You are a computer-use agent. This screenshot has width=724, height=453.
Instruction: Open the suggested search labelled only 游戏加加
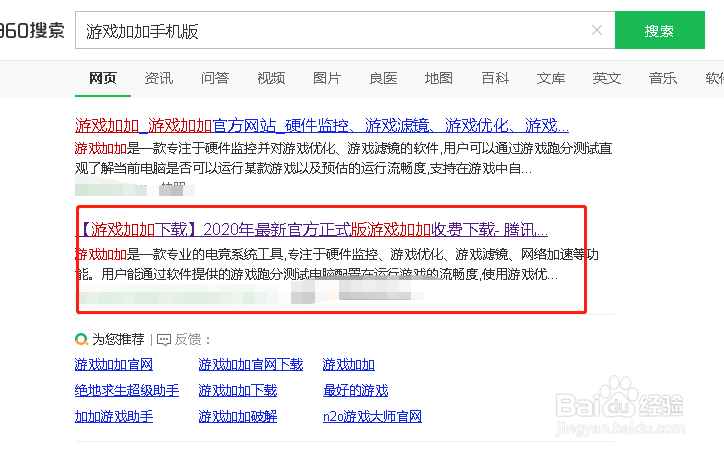coord(349,364)
